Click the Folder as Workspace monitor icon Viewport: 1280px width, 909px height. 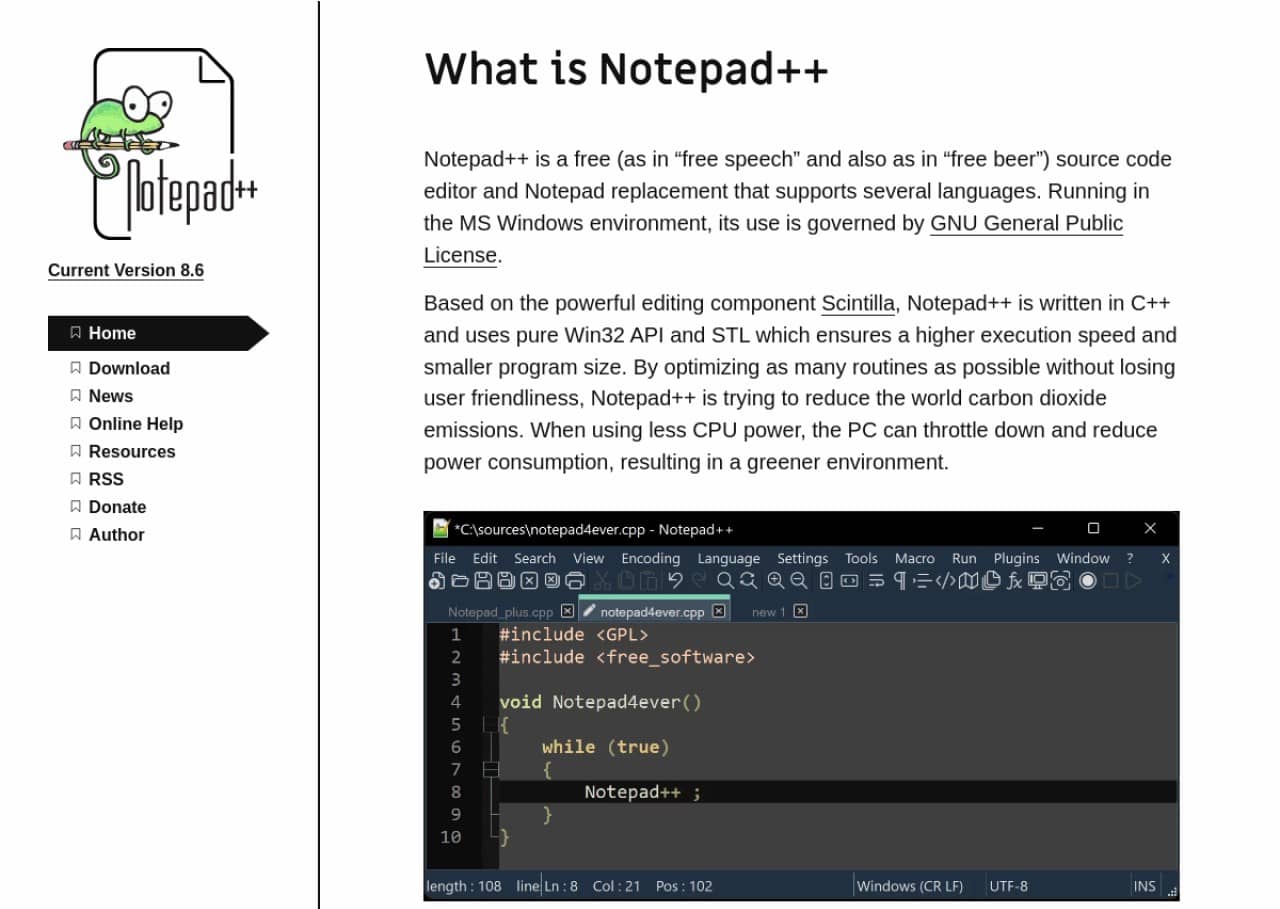coord(1037,580)
